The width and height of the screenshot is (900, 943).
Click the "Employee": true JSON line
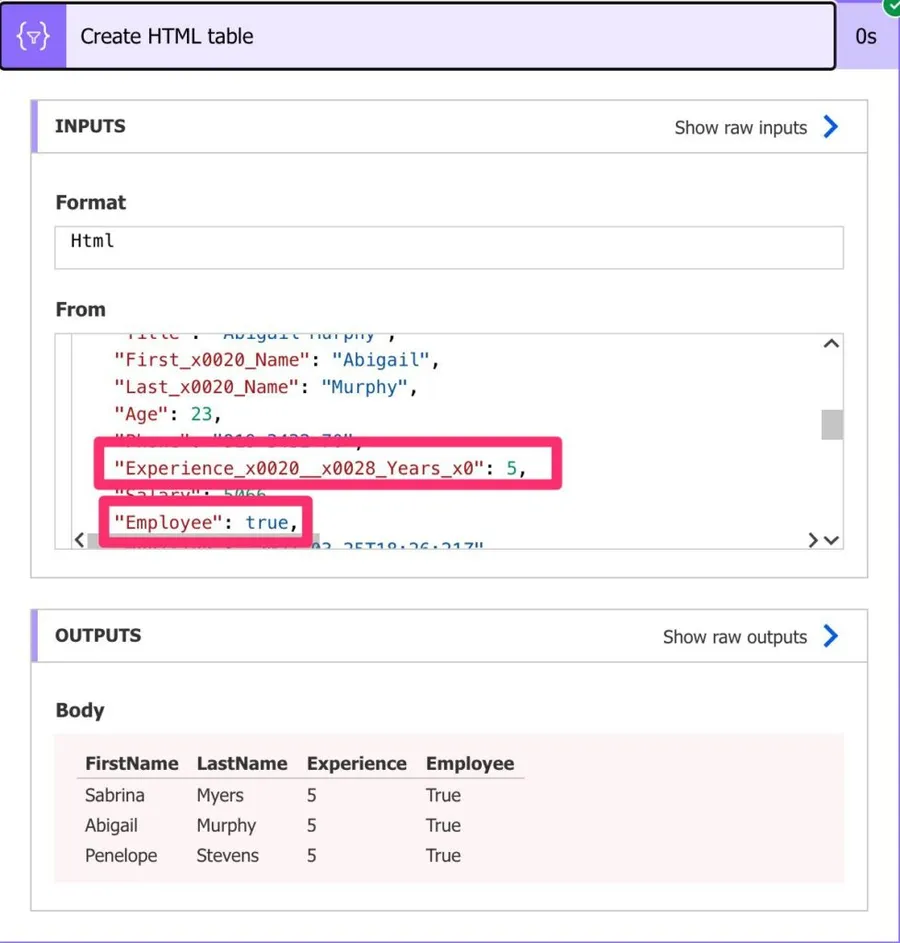pos(204,522)
